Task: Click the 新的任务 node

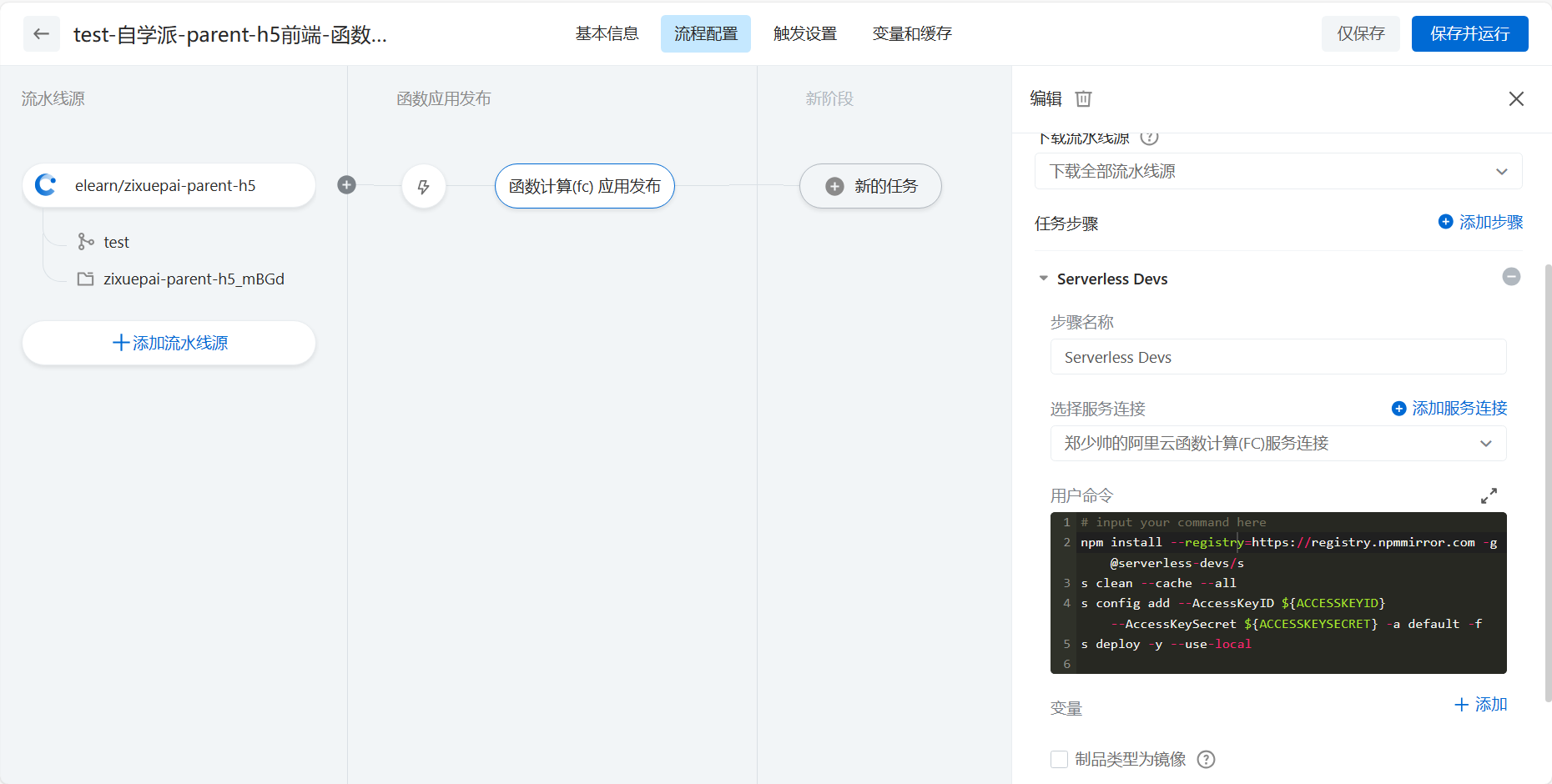Action: pos(870,186)
